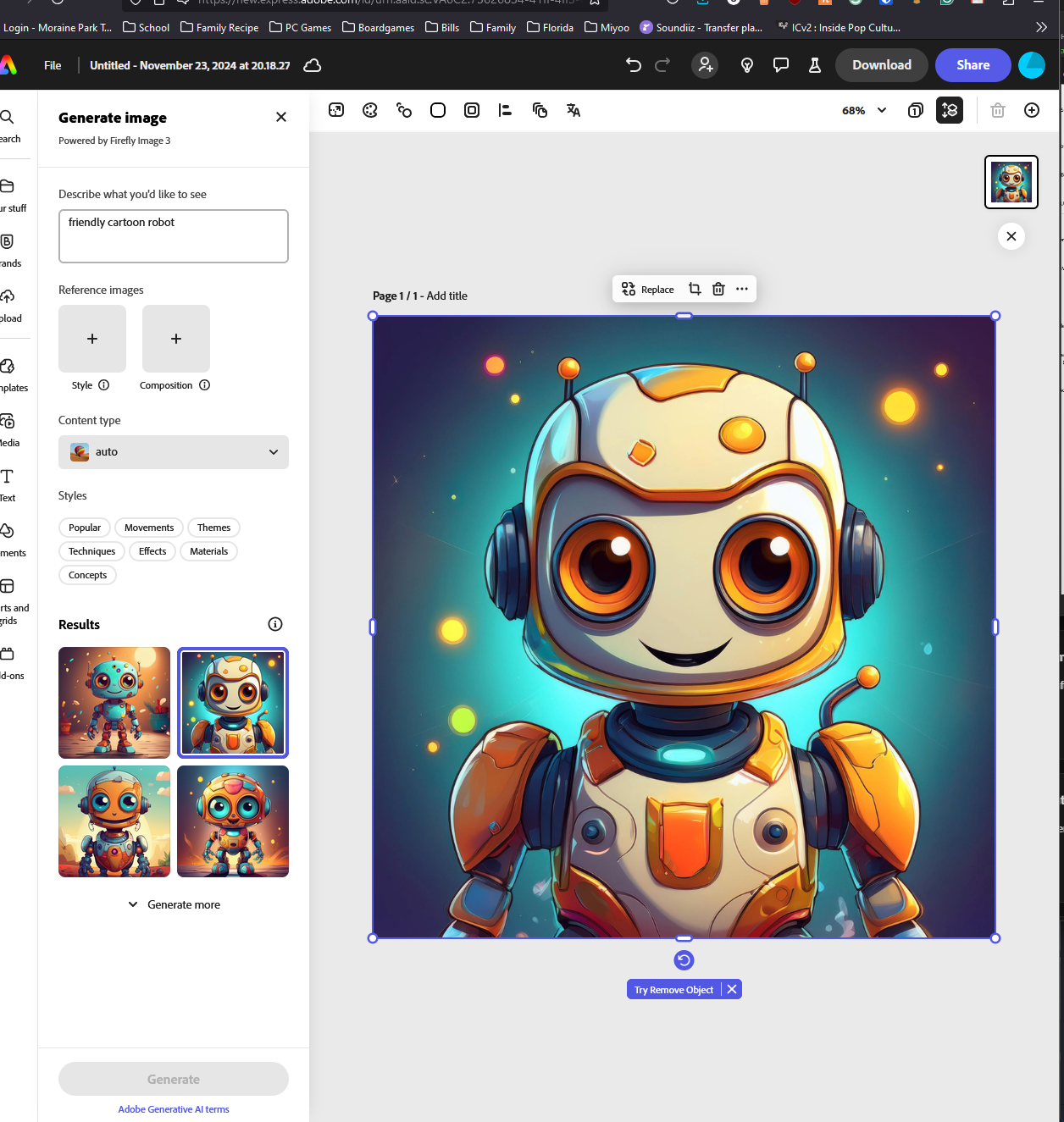
Task: Click the lightbulb icon in header
Action: coord(747,65)
